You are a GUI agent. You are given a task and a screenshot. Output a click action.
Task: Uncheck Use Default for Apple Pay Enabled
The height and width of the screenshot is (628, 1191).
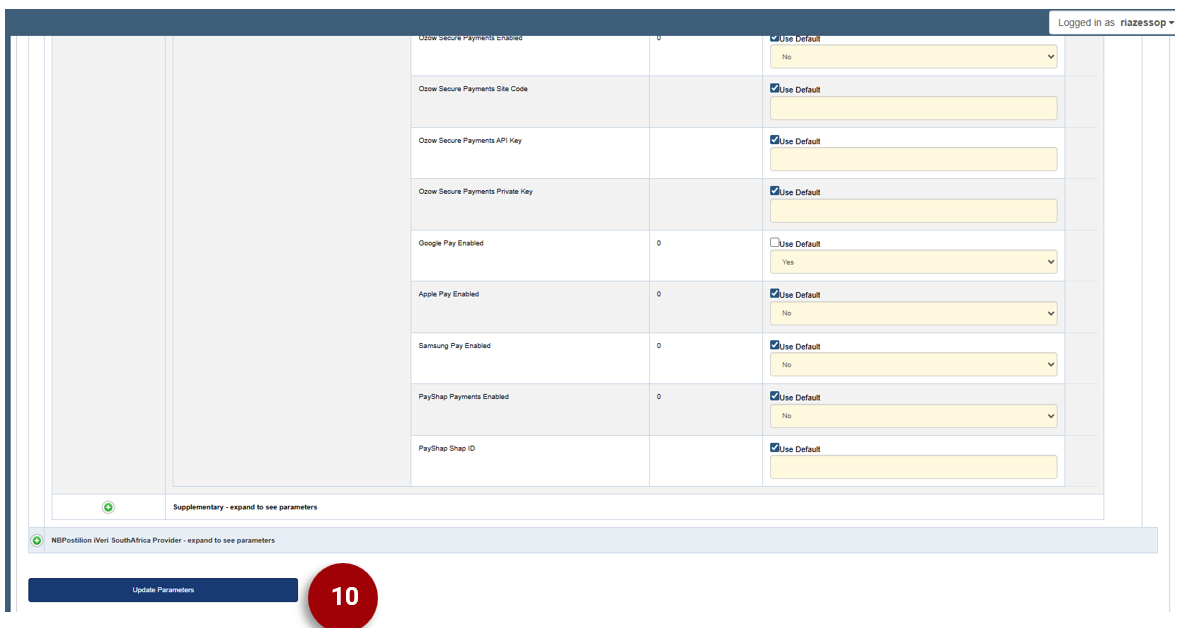coord(775,294)
